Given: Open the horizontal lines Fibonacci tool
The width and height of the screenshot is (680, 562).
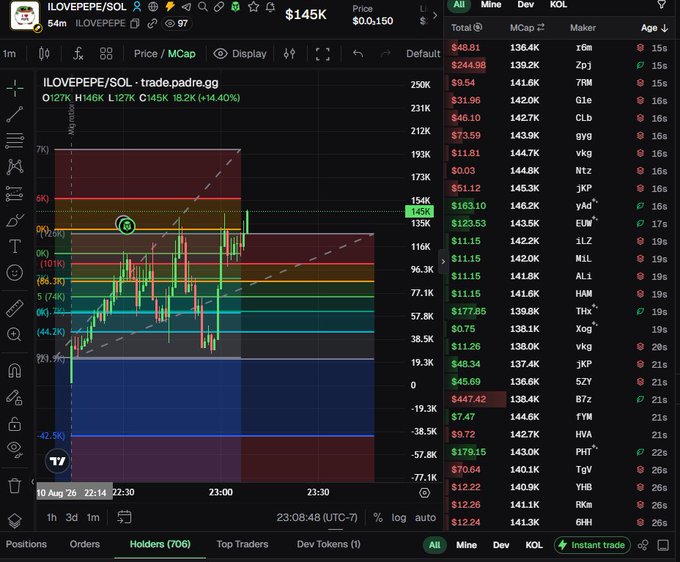Looking at the screenshot, I should [15, 140].
